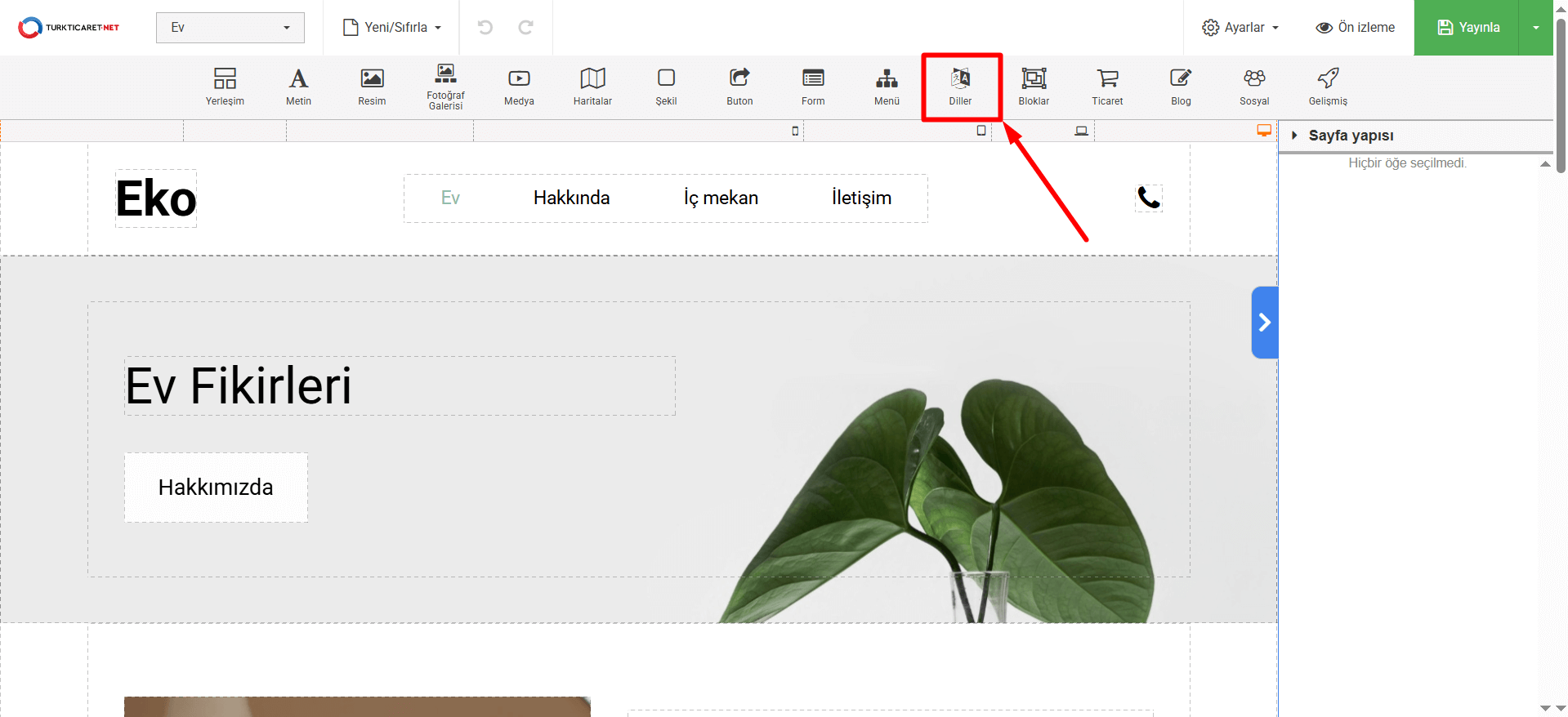Click İç mekan menu item
The image size is (1568, 717).
pyautogui.click(x=721, y=198)
